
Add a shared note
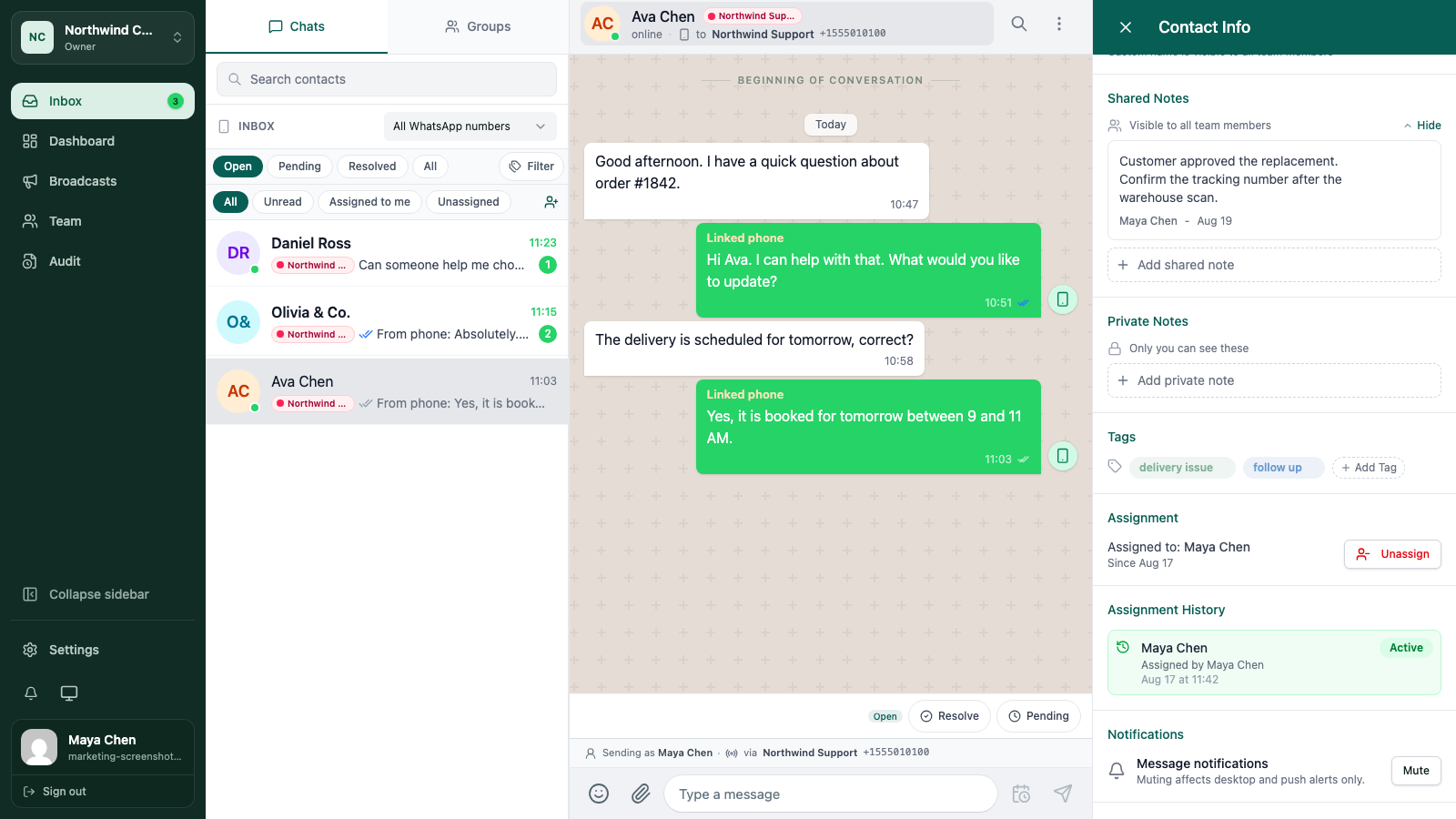coord(1274,265)
